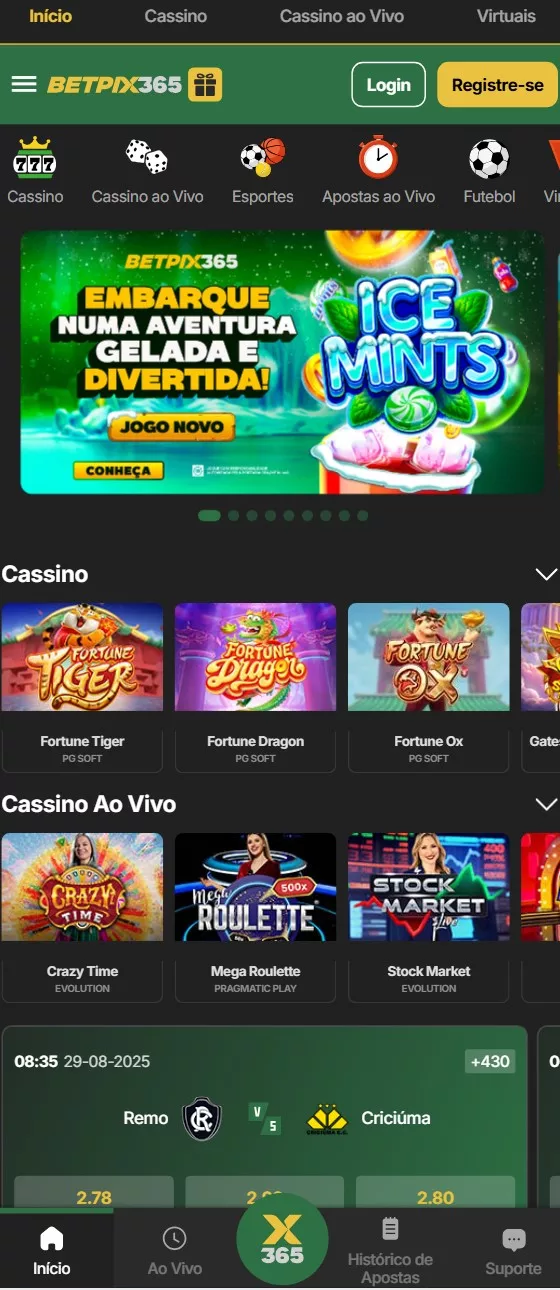Open the hamburger menu icon
The width and height of the screenshot is (560, 1290).
(24, 84)
